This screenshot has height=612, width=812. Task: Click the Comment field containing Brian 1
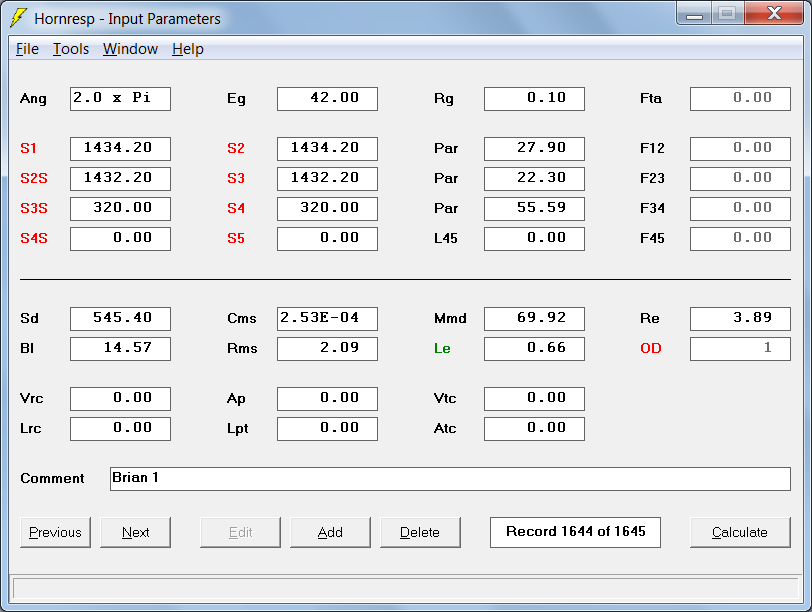click(451, 479)
